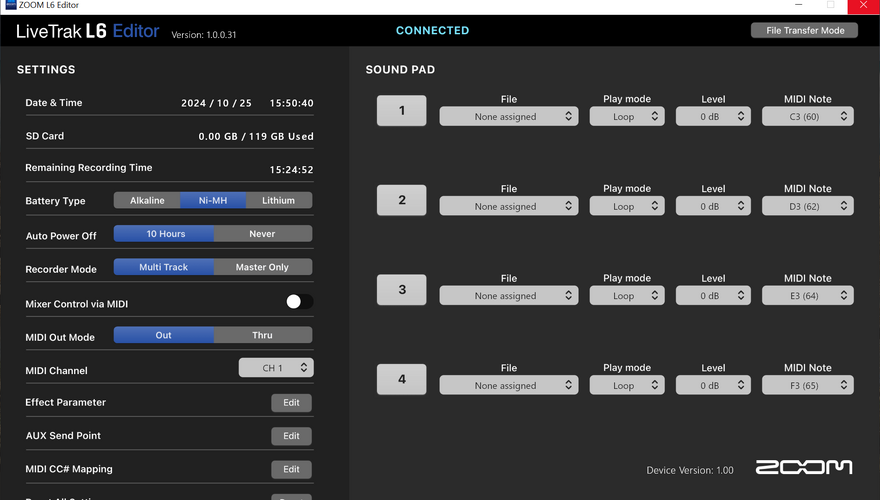Trigger sound pad 3
This screenshot has height=500, width=880.
pos(401,290)
